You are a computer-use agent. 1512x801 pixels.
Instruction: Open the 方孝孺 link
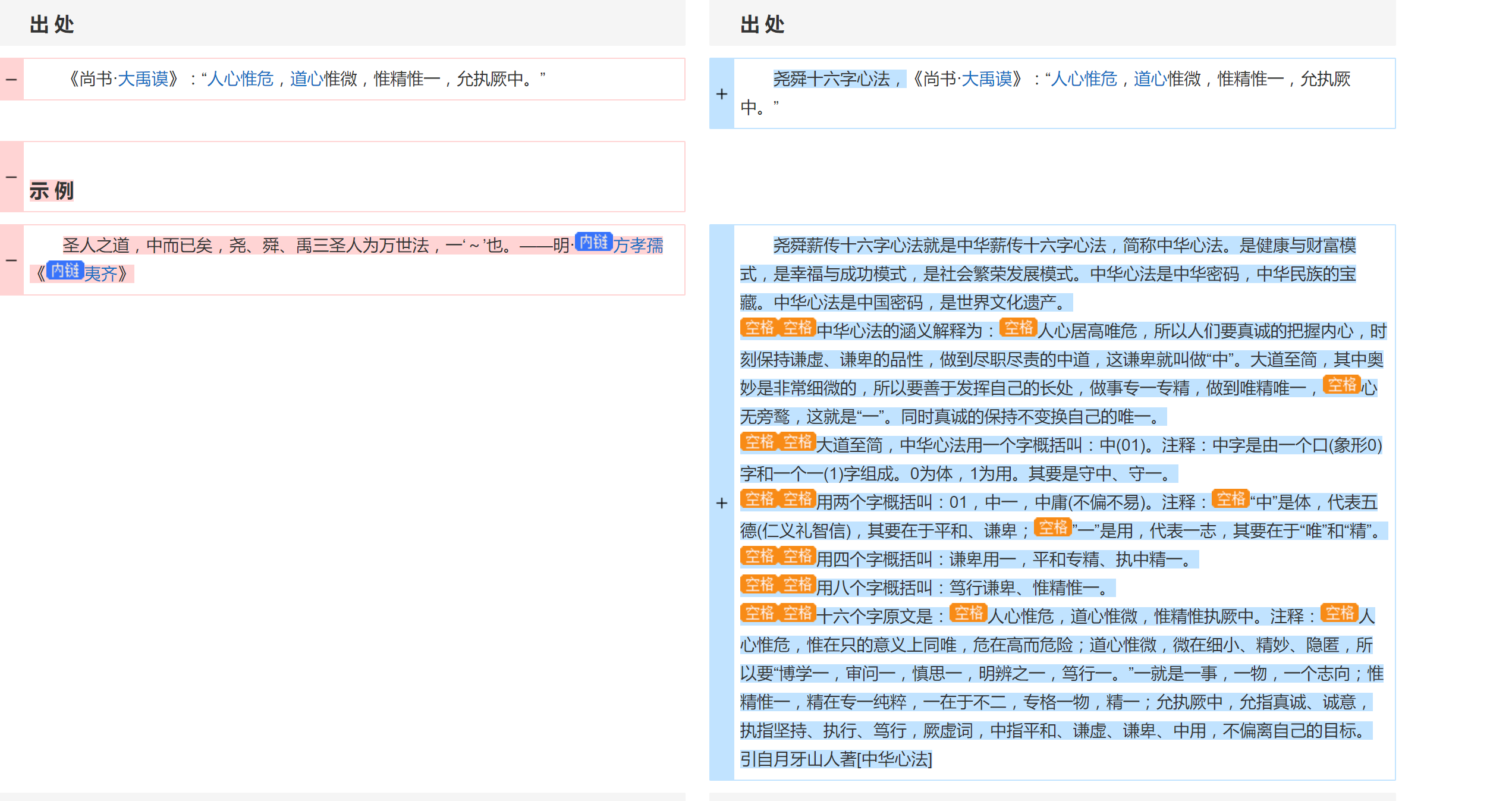(x=638, y=245)
